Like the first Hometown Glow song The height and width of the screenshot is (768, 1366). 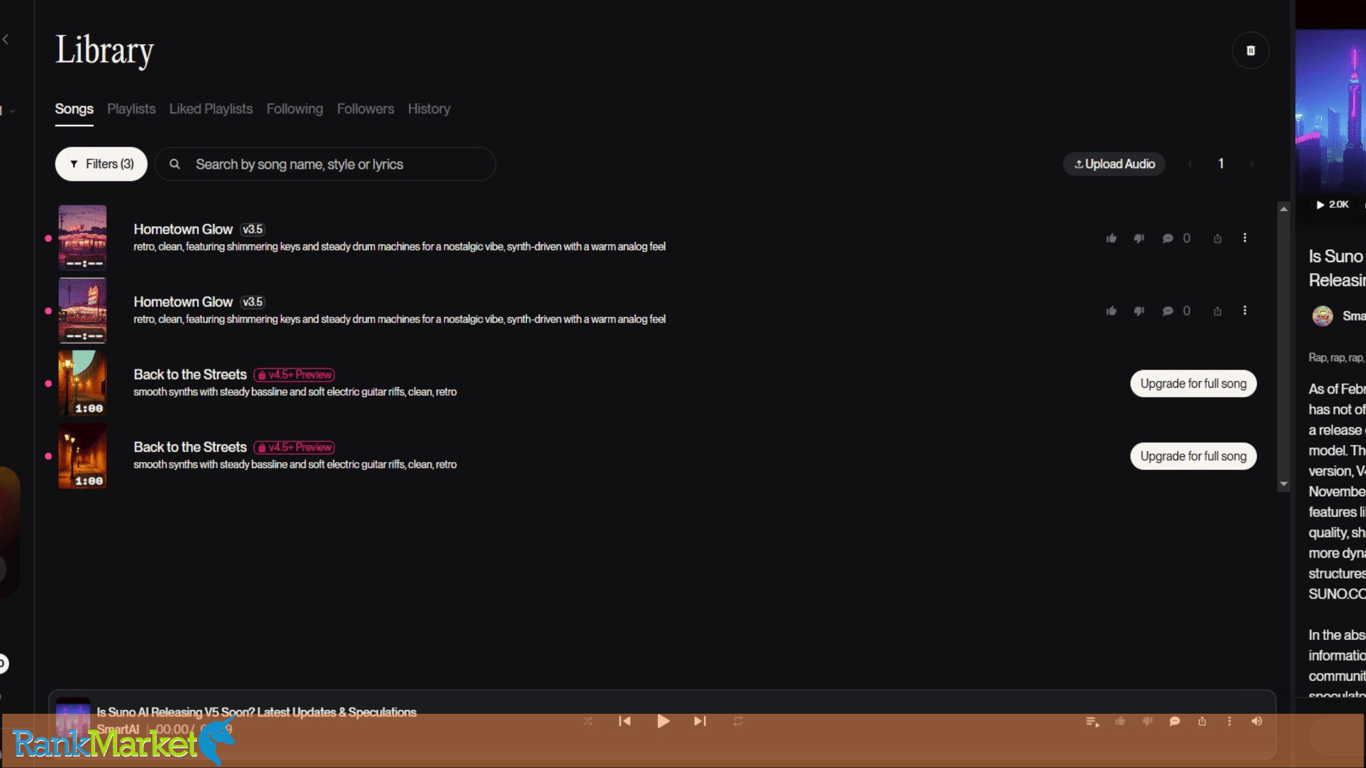pos(1111,239)
